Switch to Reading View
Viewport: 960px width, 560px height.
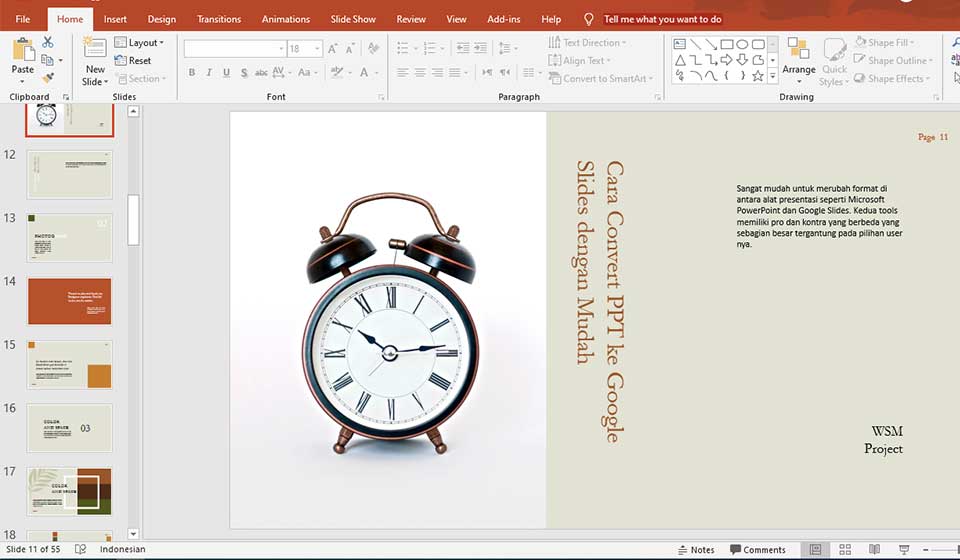(874, 550)
